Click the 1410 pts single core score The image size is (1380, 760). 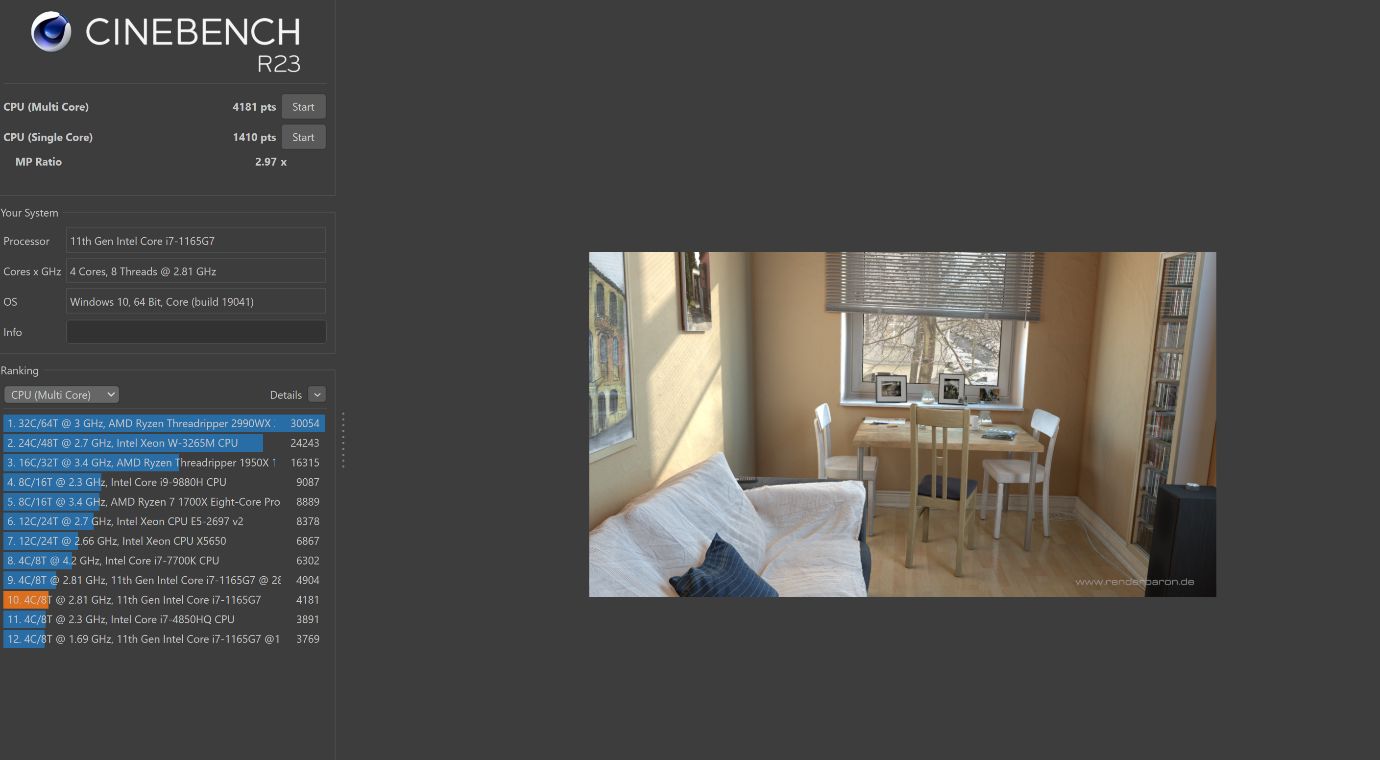pos(254,137)
